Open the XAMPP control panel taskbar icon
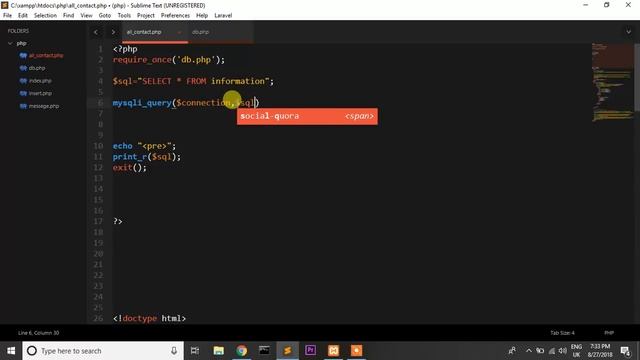Image resolution: width=640 pixels, height=360 pixels. tap(333, 351)
